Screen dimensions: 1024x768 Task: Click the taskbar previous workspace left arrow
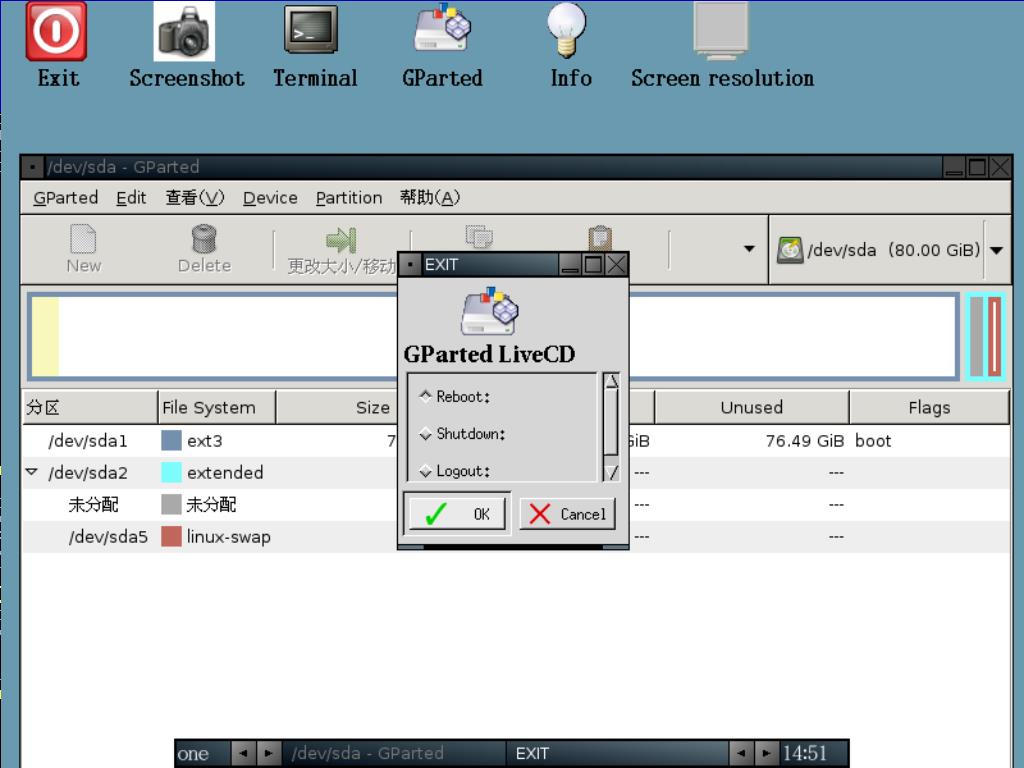coord(243,753)
